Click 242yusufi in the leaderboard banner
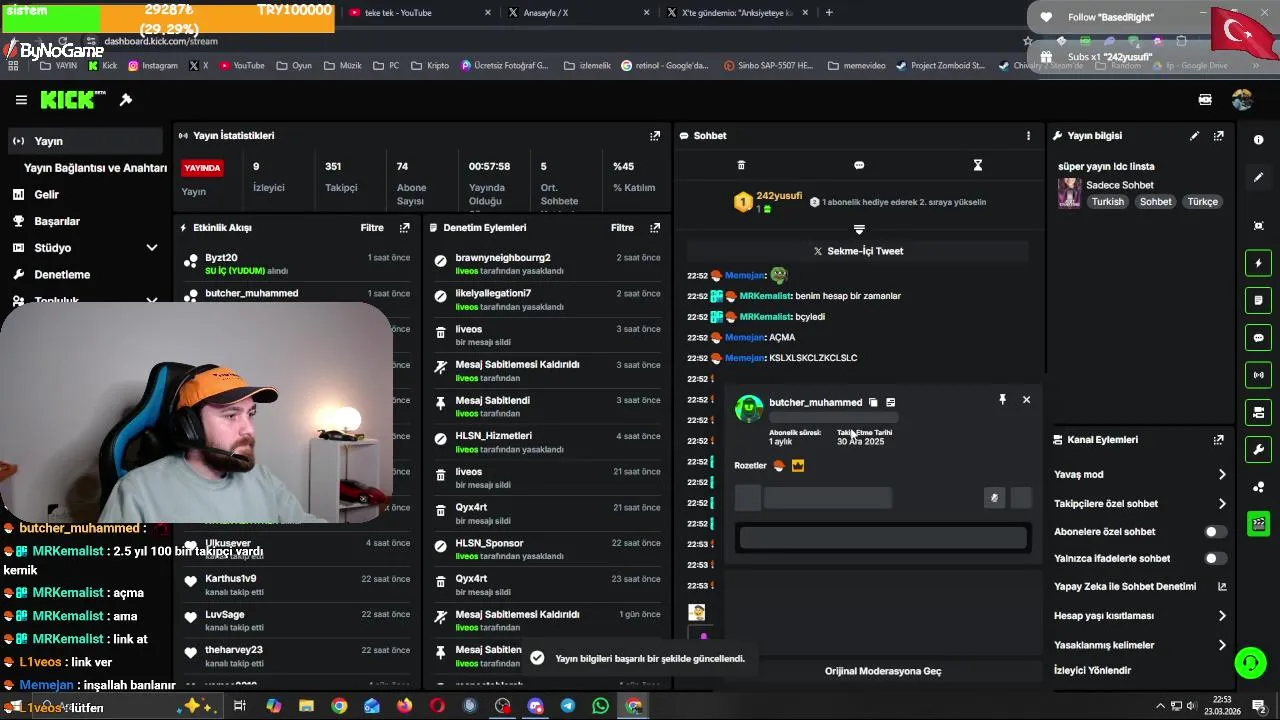 click(x=779, y=196)
